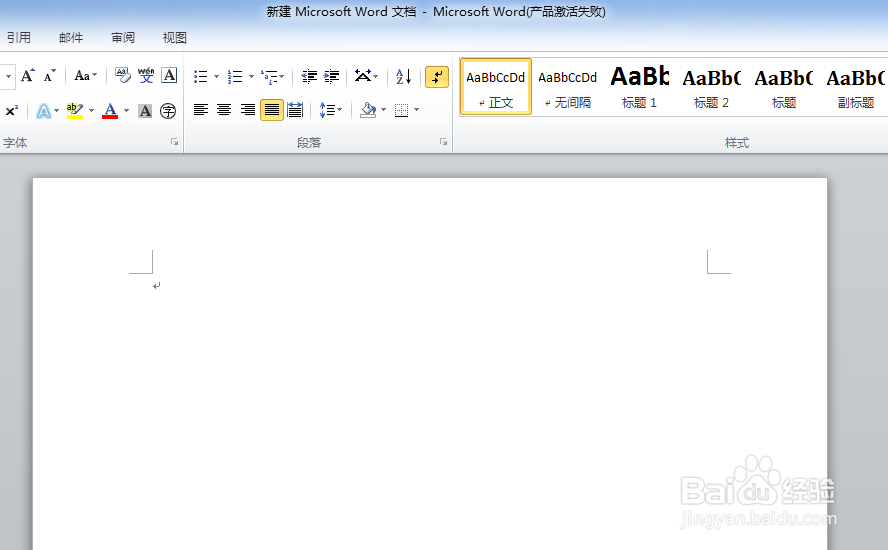Image resolution: width=888 pixels, height=550 pixels.
Task: Apply the 标题 style
Action: [784, 87]
